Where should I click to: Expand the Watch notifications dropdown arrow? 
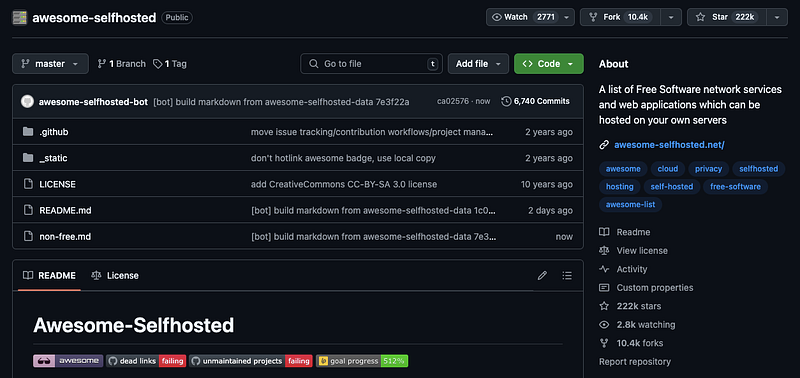tap(567, 17)
